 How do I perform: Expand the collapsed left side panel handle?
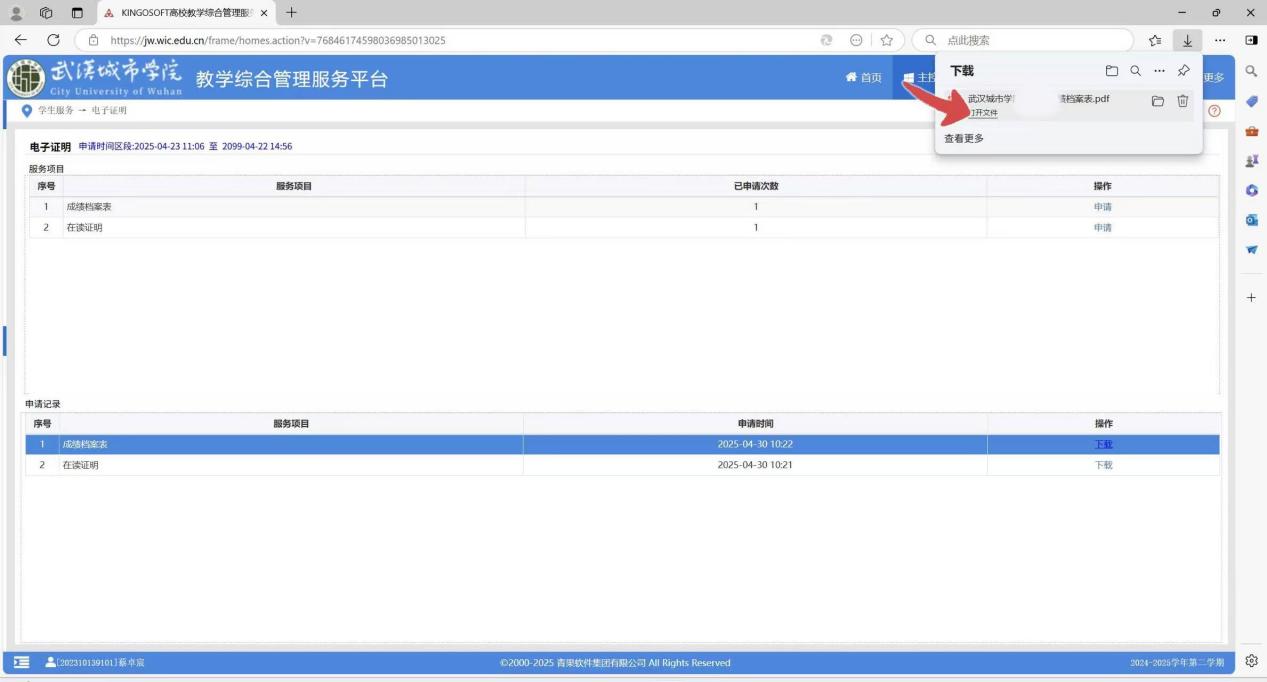point(4,340)
